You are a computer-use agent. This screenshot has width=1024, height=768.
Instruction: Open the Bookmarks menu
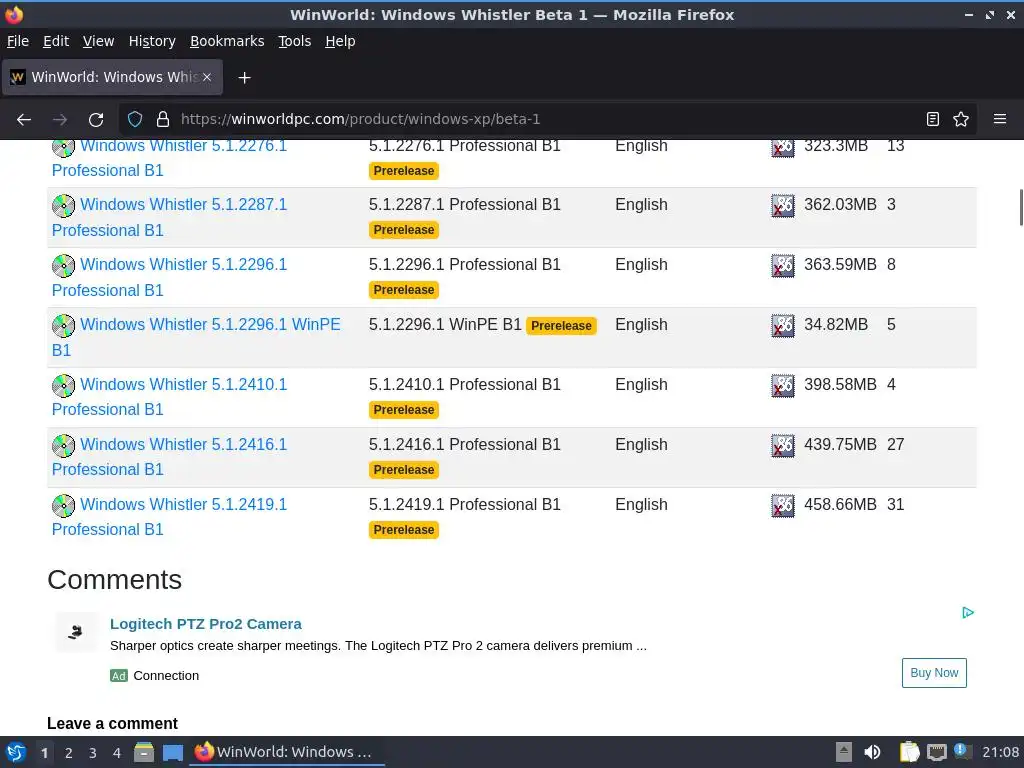[x=227, y=41]
